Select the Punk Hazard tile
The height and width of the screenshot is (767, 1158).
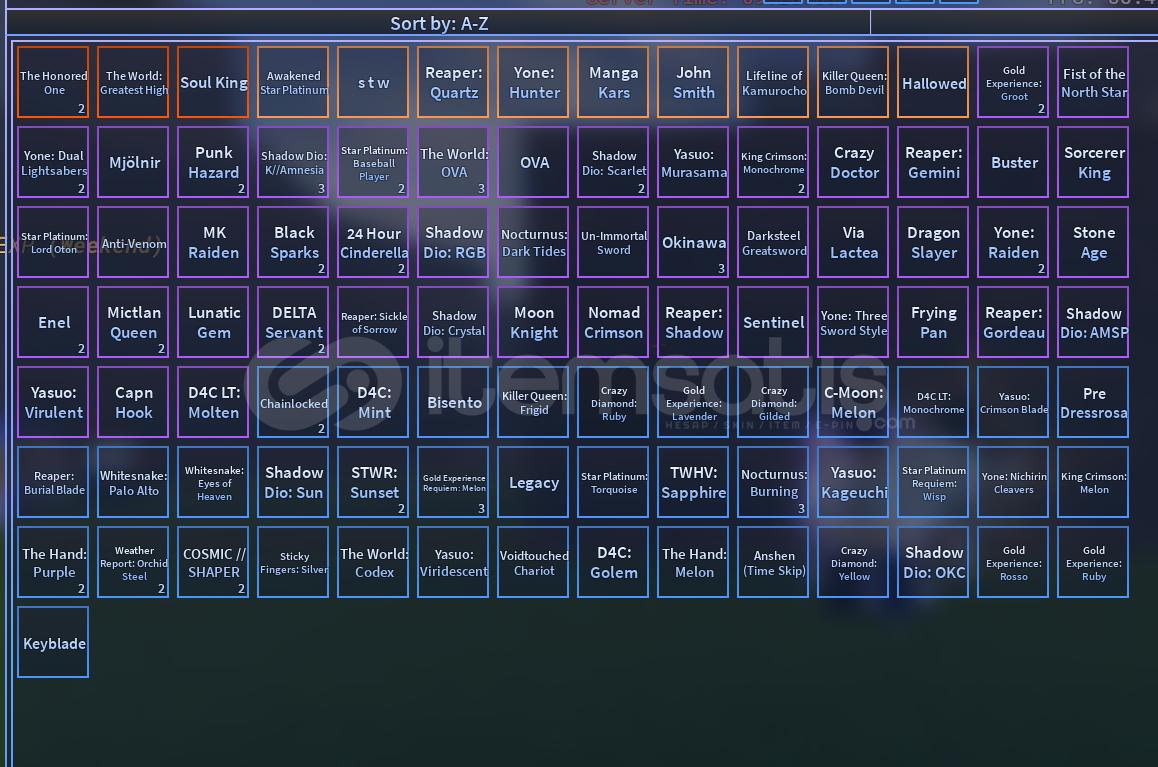[213, 162]
